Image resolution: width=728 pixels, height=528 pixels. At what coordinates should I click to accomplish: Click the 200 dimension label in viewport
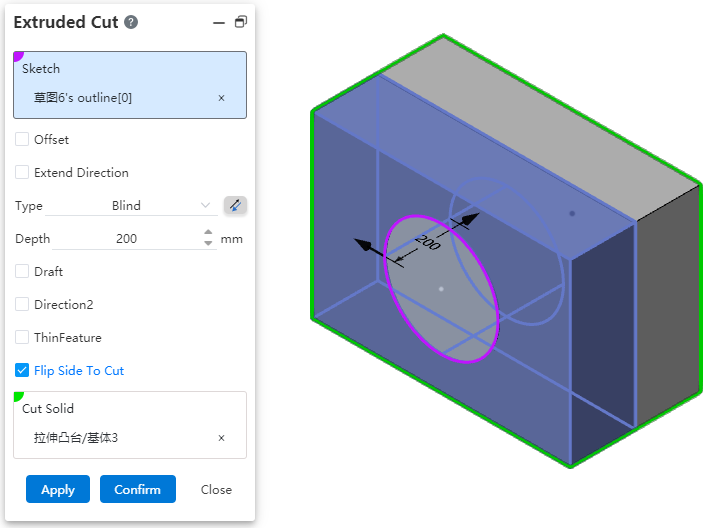427,242
